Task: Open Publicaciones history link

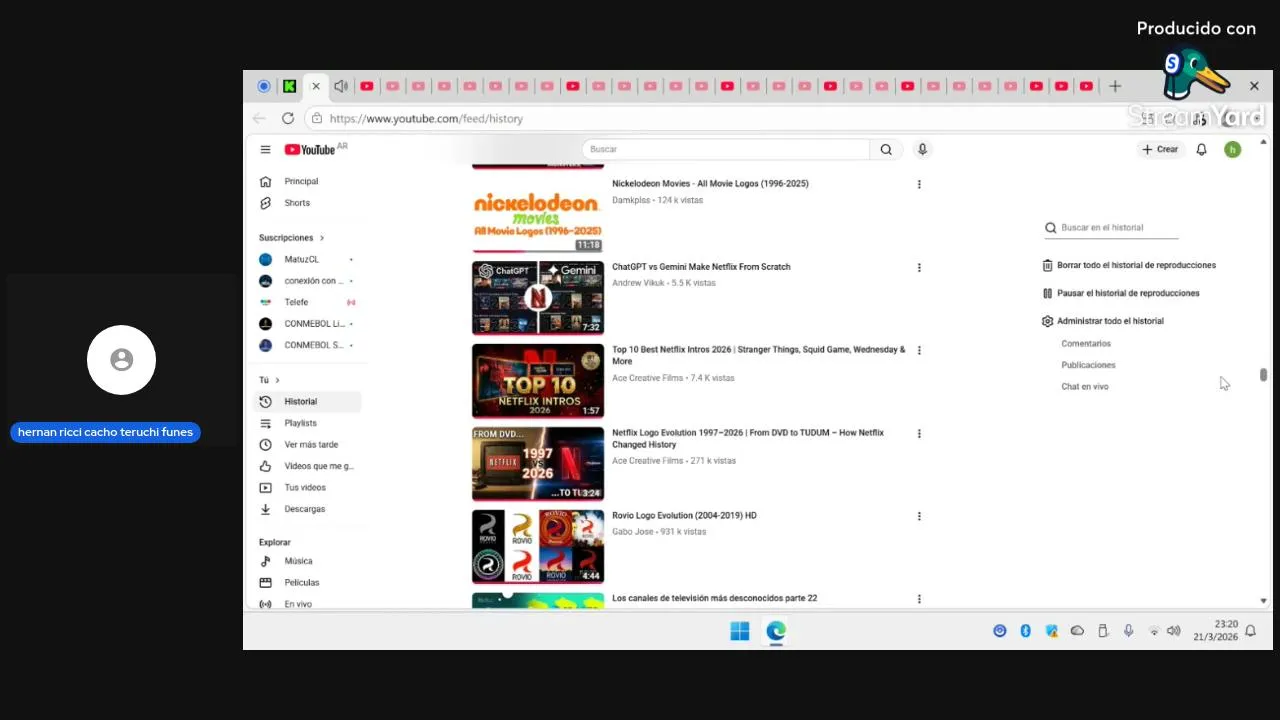Action: 1088,365
